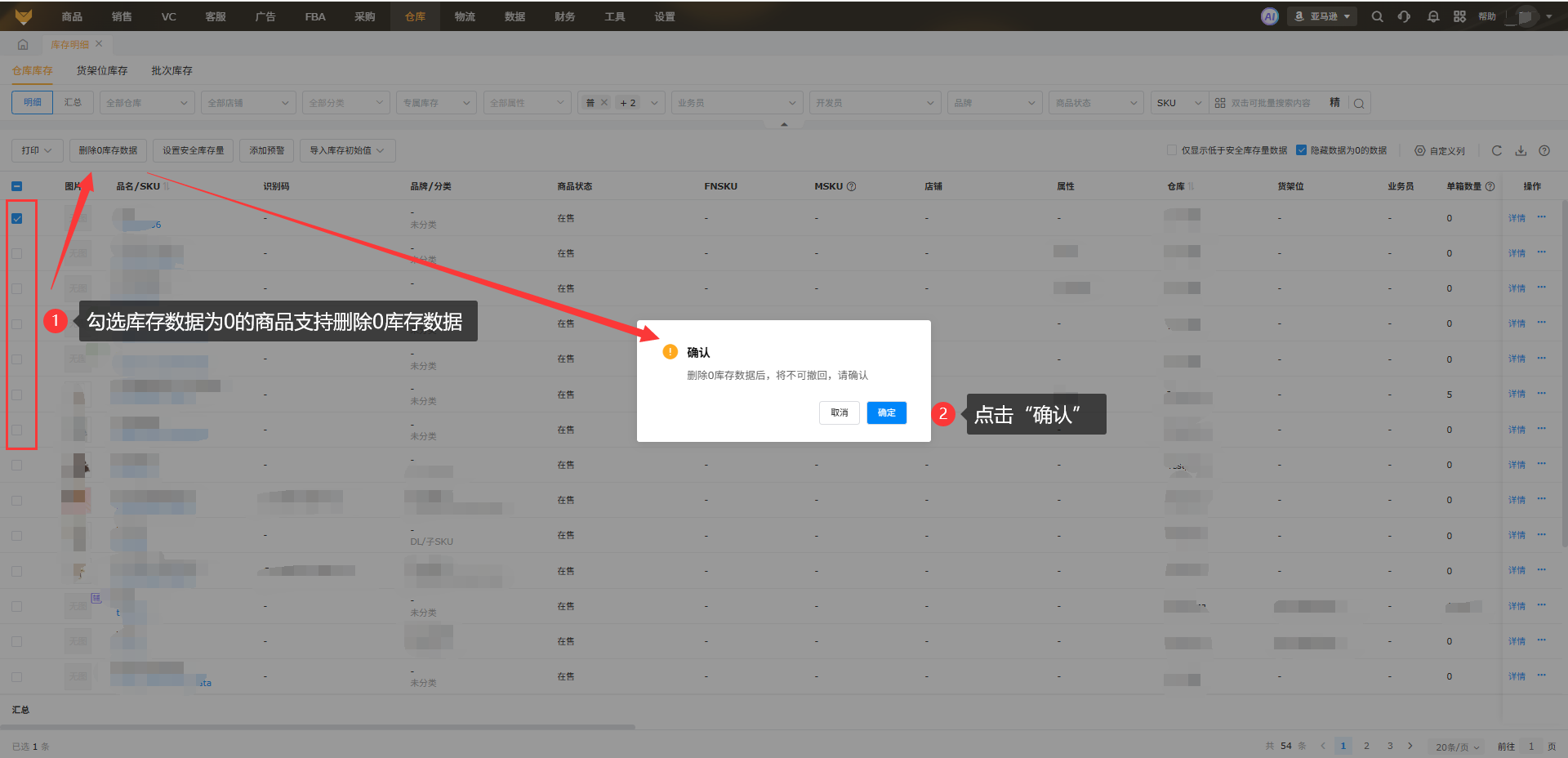1568x758 pixels.
Task: Collapse the filter bar arrow
Action: pos(784,124)
